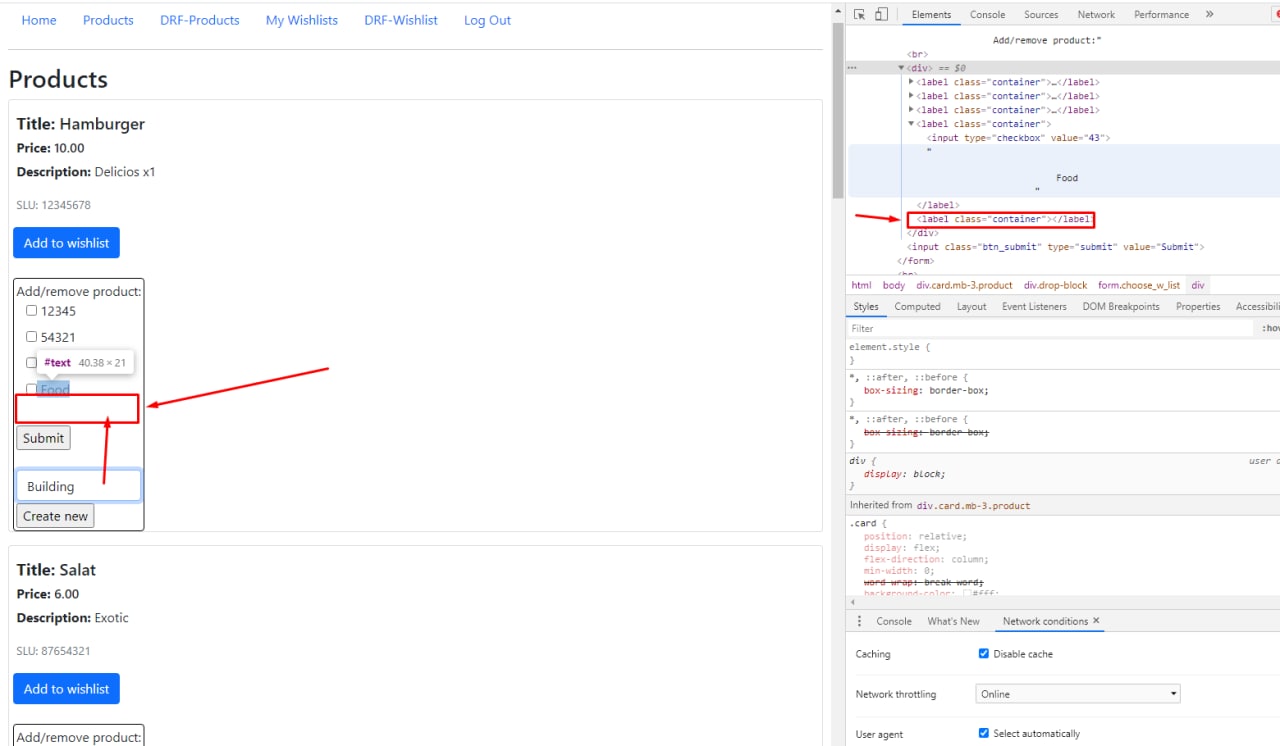The width and height of the screenshot is (1280, 746).
Task: Add Salat to wishlist with blue button
Action: pyautogui.click(x=66, y=689)
